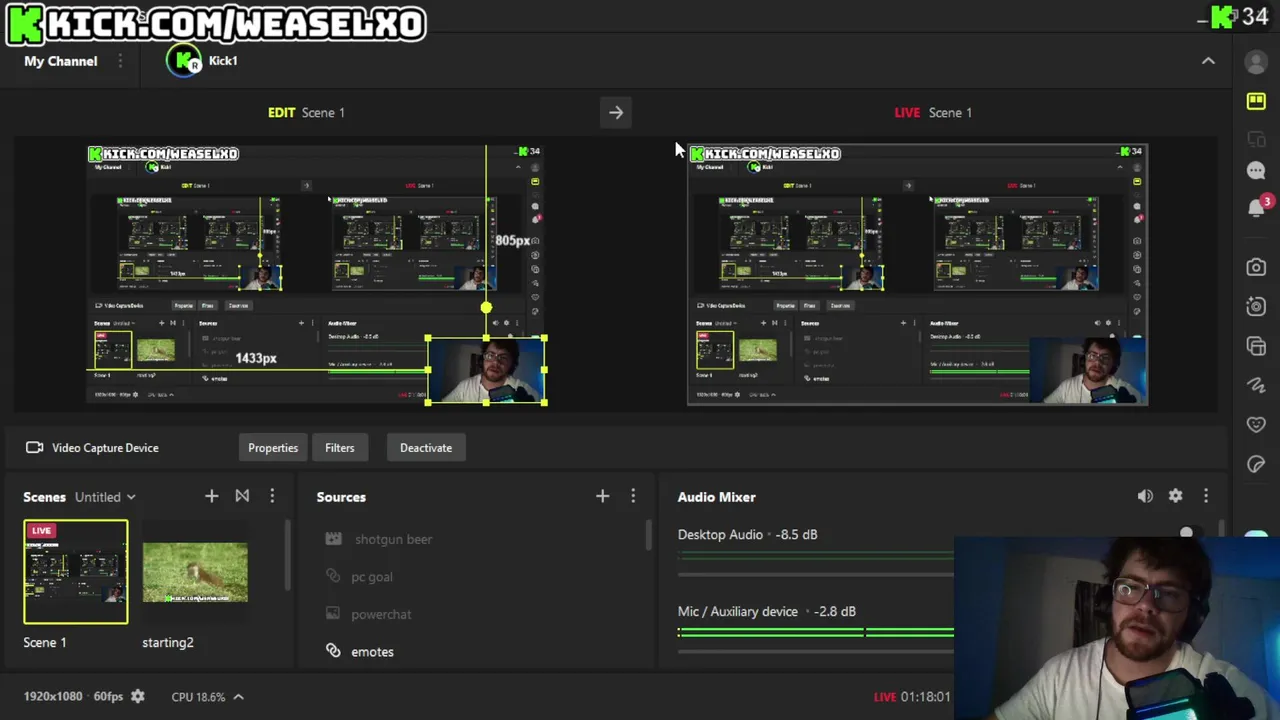
Task: Open the heart smiley icon
Action: click(x=1256, y=424)
